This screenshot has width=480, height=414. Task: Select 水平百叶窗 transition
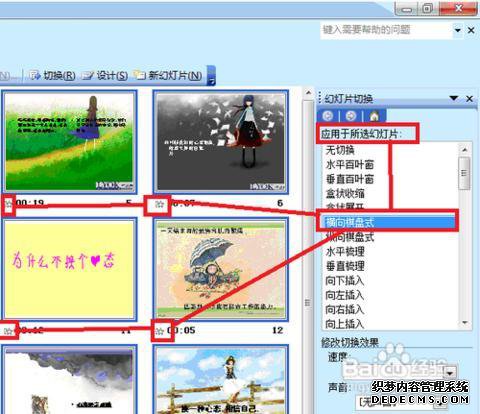[x=350, y=165]
